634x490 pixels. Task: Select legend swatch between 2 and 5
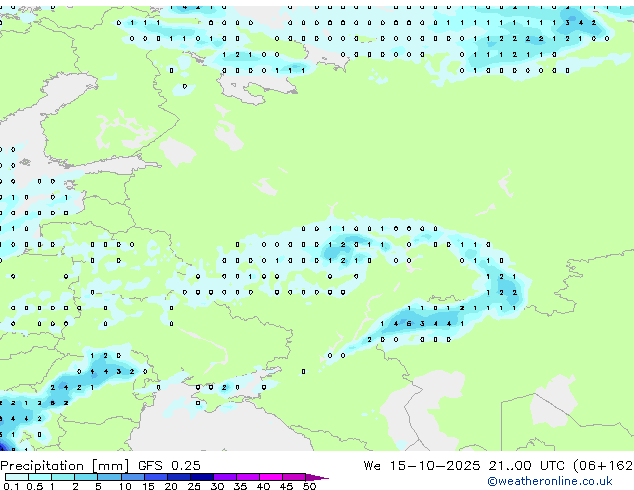coord(86,477)
